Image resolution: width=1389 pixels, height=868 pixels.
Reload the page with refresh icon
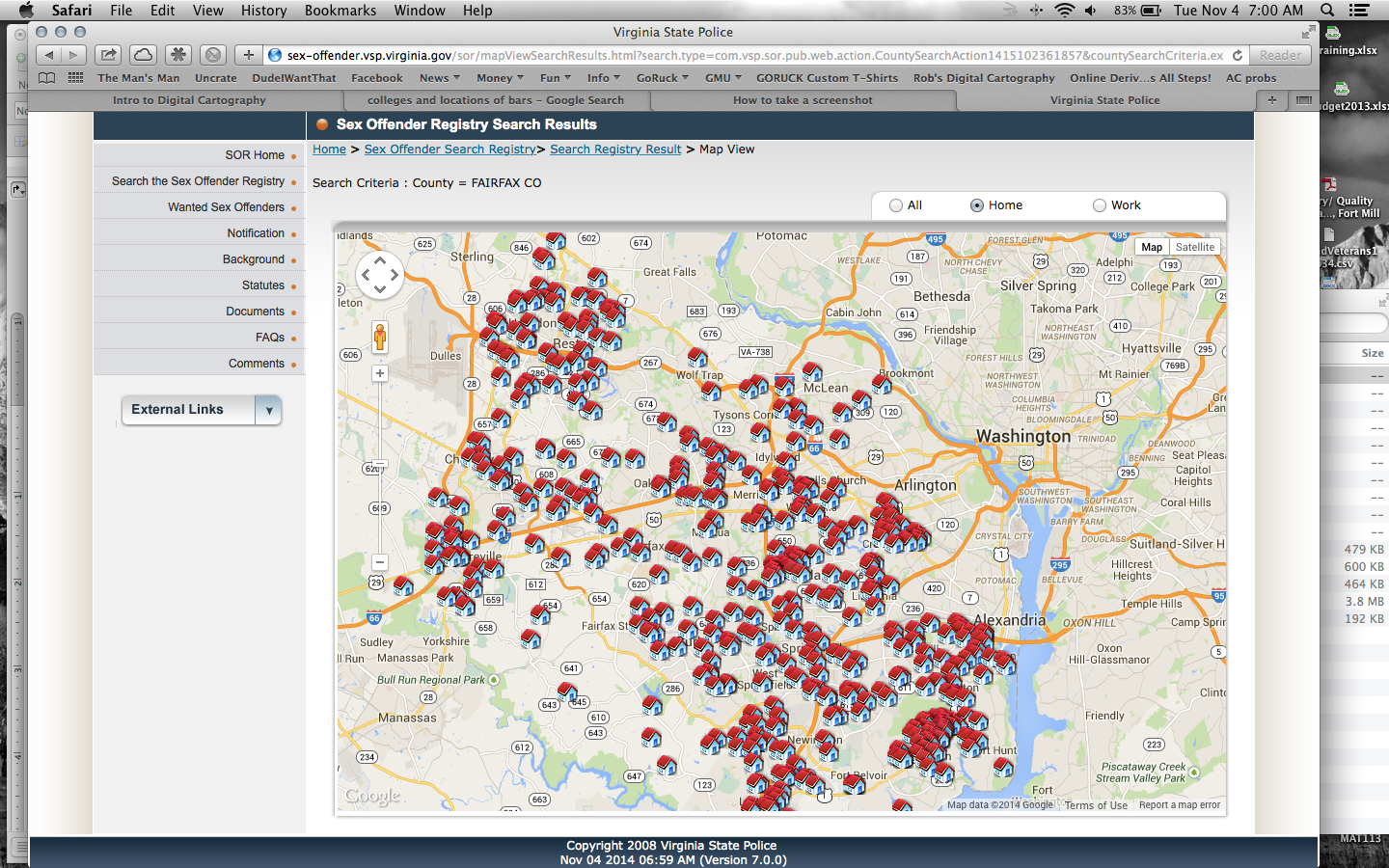pos(1238,55)
